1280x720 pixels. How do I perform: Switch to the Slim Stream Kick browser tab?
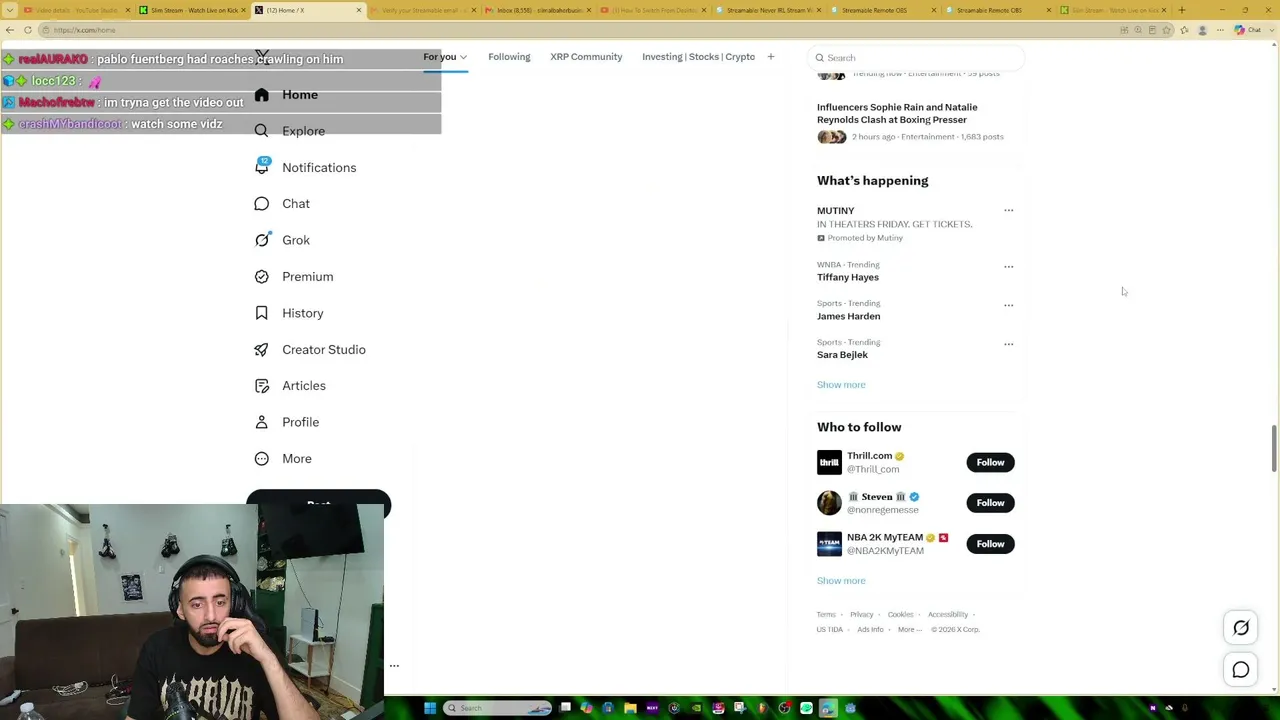click(x=191, y=10)
